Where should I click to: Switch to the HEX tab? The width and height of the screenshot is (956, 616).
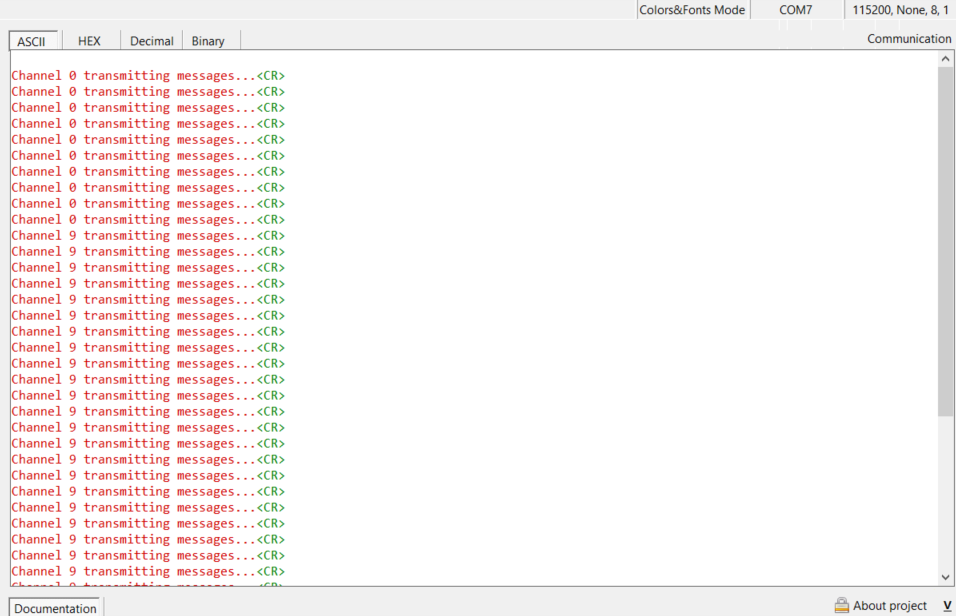(89, 41)
